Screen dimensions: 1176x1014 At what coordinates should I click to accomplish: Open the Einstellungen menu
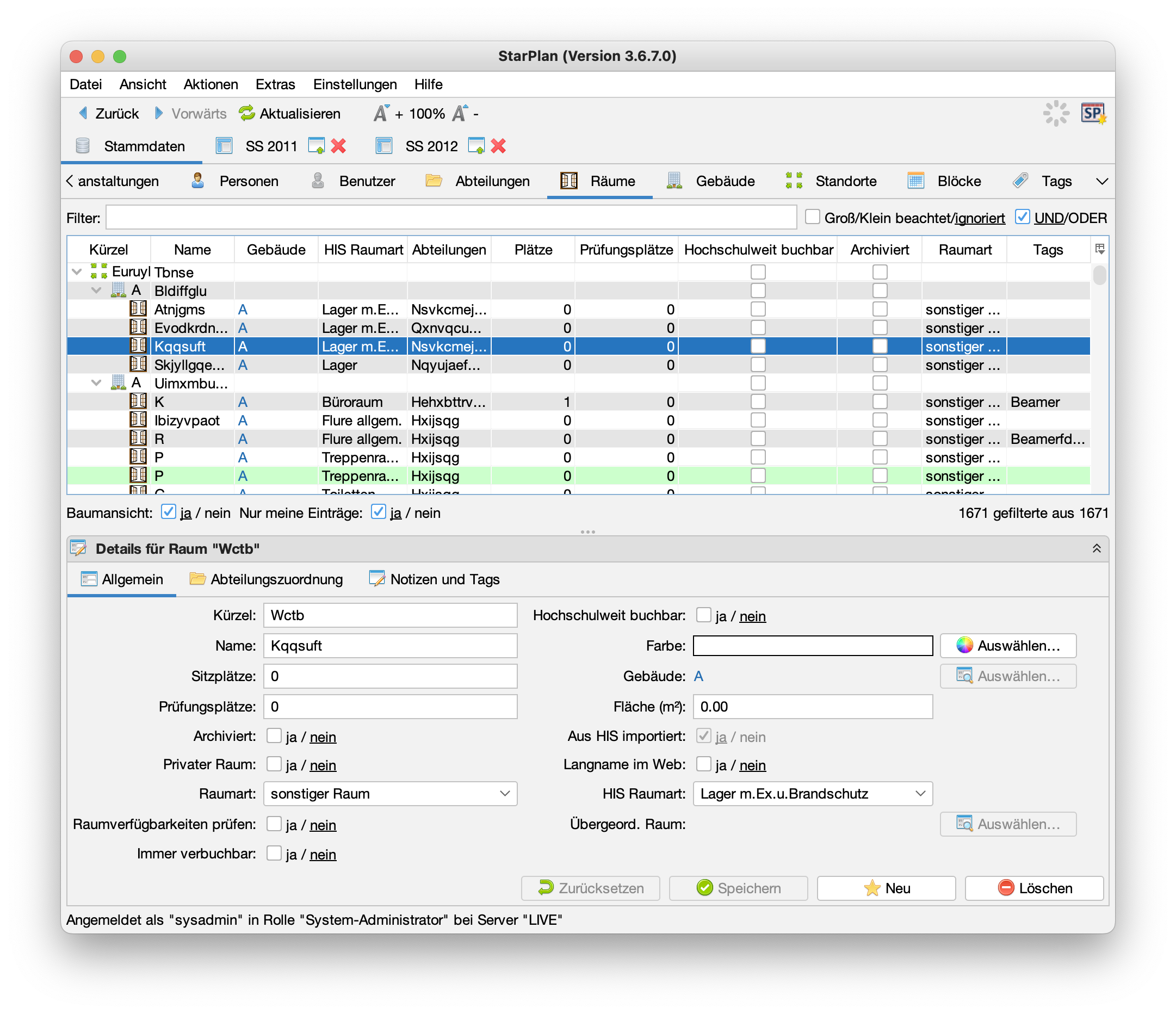pyautogui.click(x=355, y=84)
